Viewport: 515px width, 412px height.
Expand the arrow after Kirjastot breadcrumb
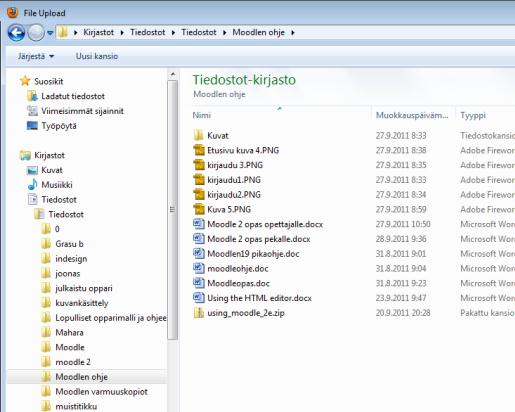[x=122, y=33]
